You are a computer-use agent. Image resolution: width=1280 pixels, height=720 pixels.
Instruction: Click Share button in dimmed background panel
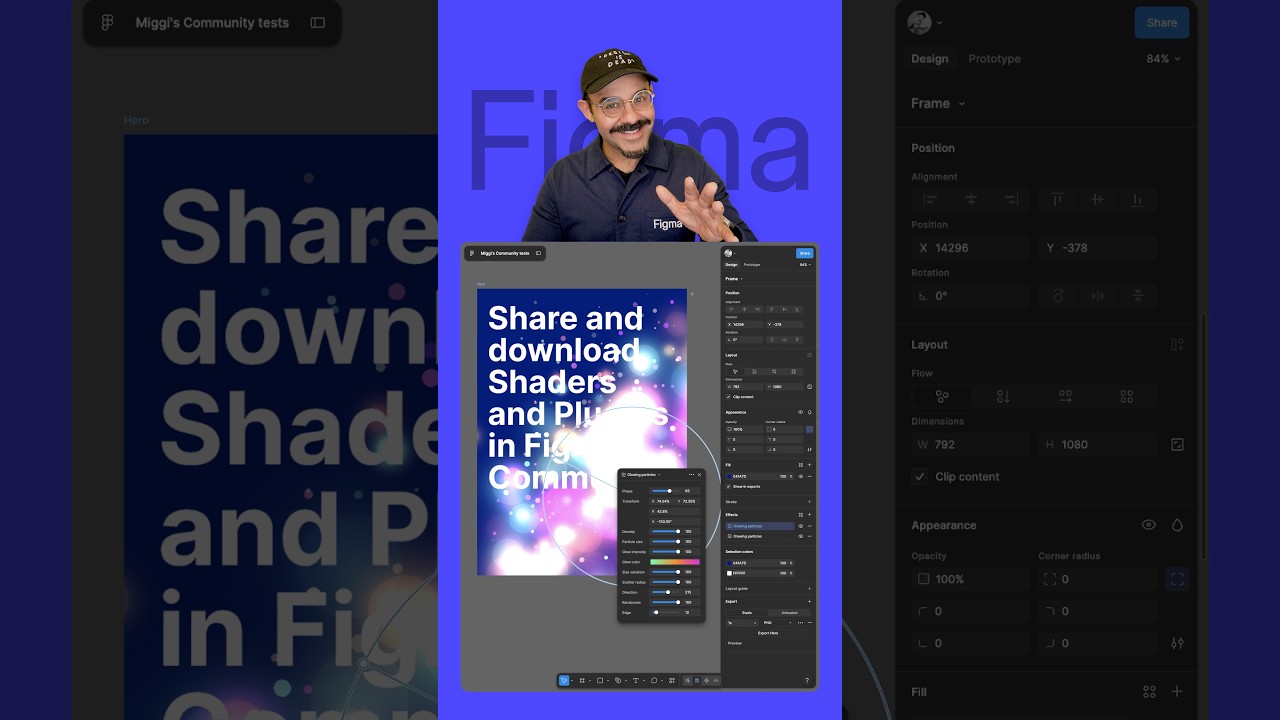1162,22
